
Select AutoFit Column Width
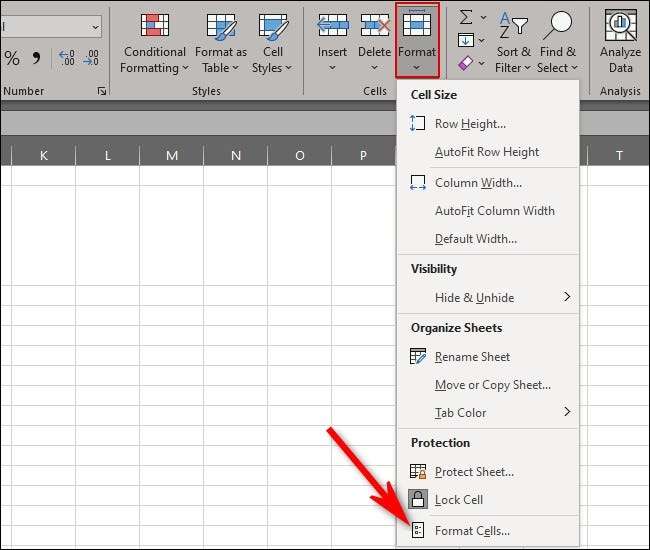coord(494,211)
